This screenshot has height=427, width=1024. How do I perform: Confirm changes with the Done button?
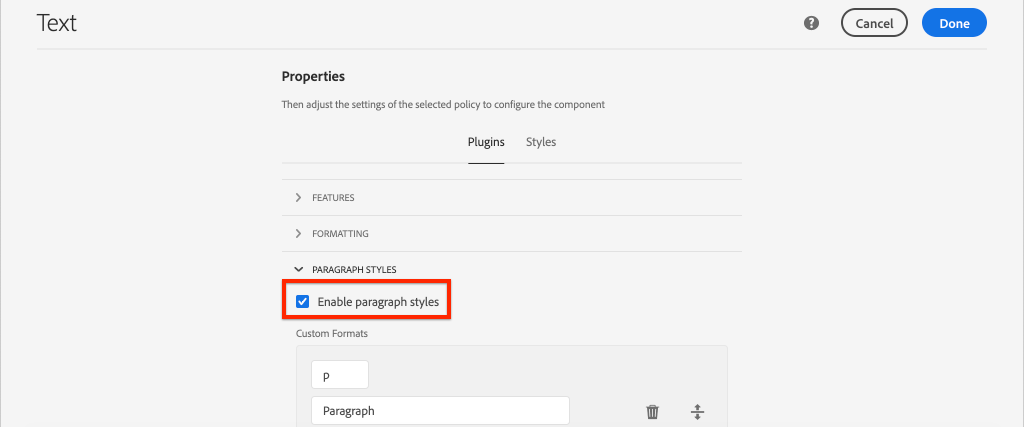coord(954,23)
